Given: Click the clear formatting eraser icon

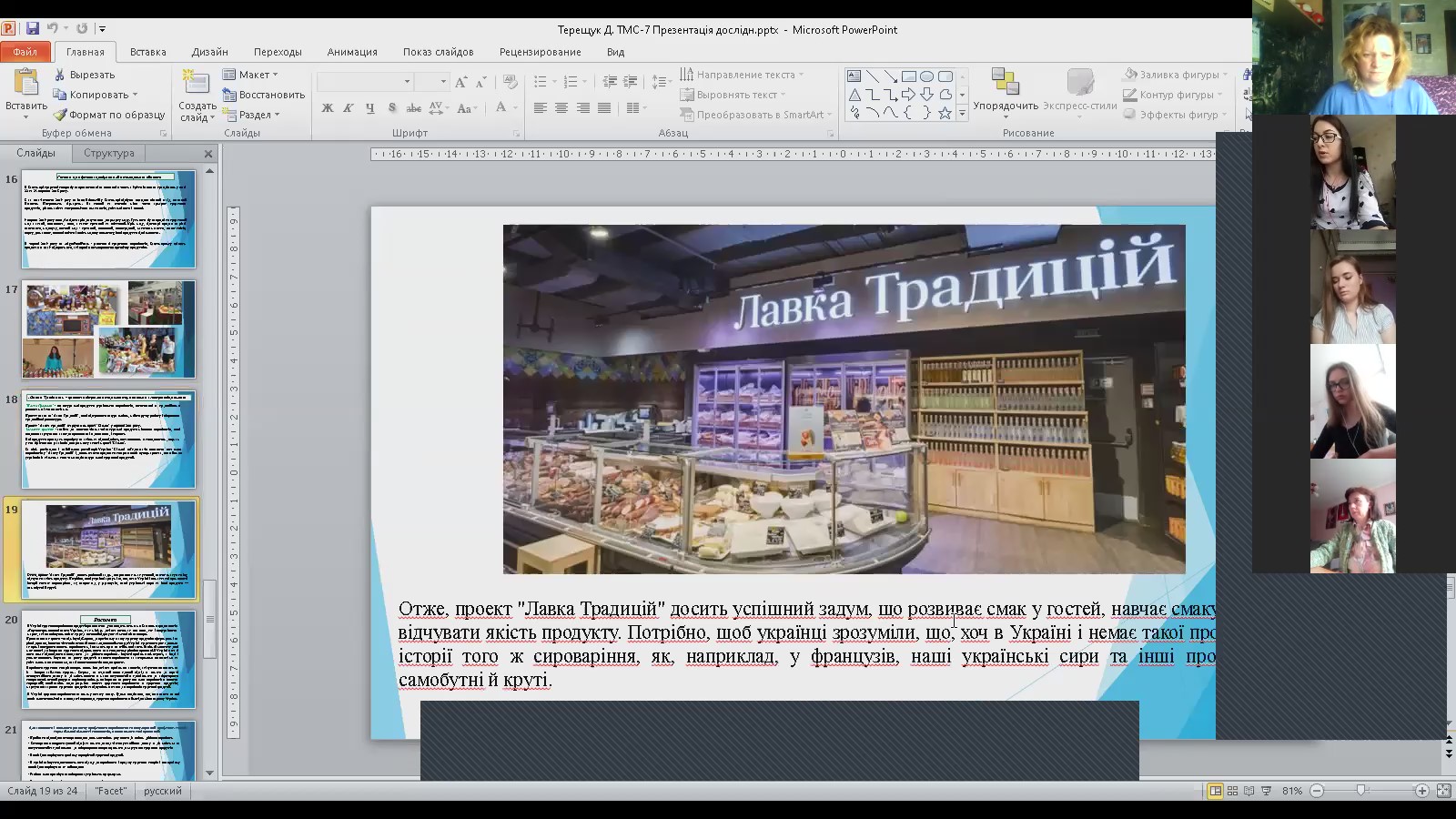Looking at the screenshot, I should (x=510, y=82).
